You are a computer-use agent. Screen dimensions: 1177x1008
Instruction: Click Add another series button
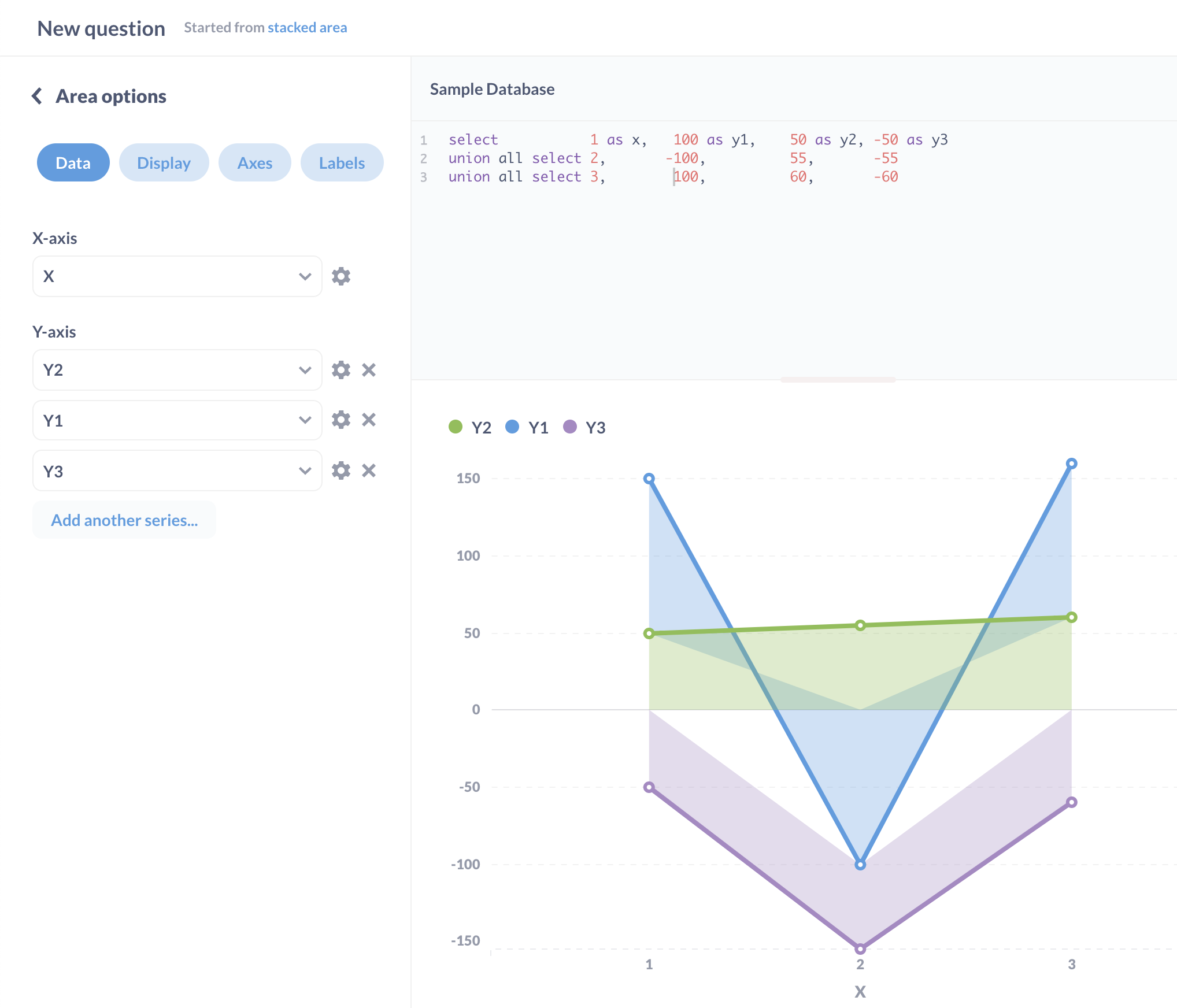point(124,520)
